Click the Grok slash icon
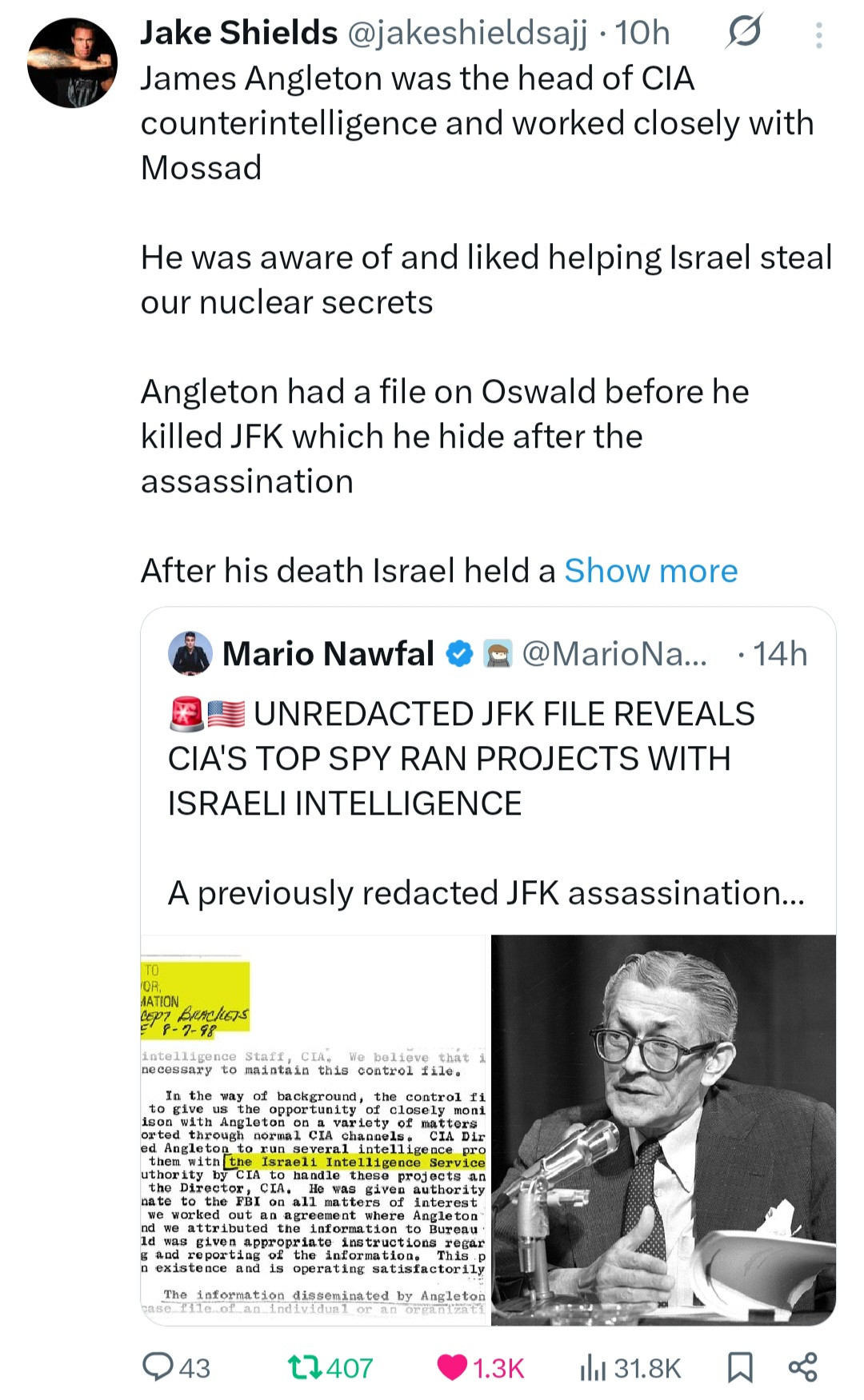 pyautogui.click(x=744, y=32)
